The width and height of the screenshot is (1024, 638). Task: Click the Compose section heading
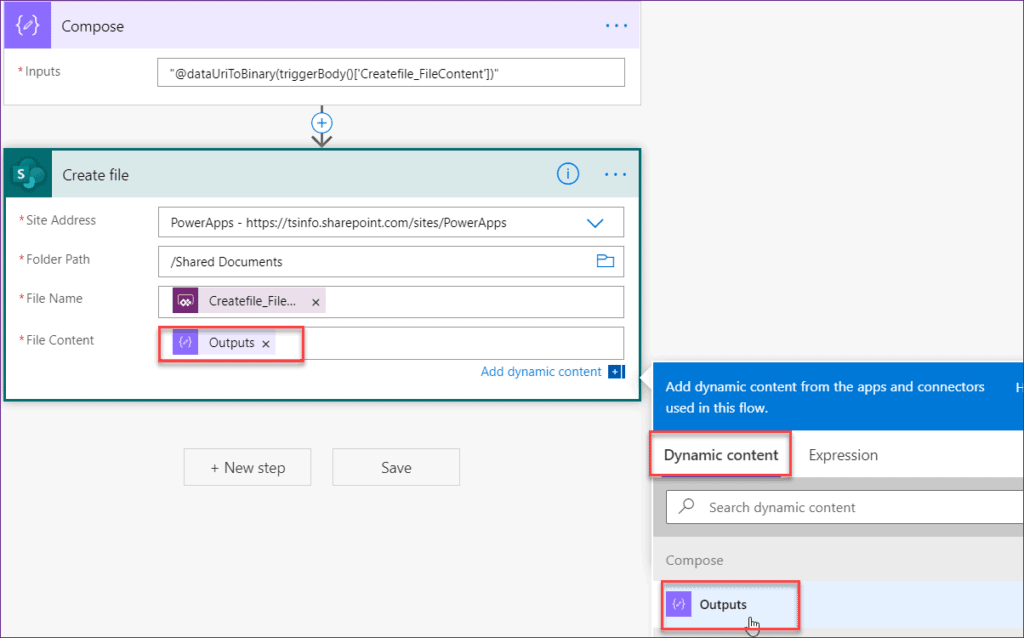click(694, 560)
